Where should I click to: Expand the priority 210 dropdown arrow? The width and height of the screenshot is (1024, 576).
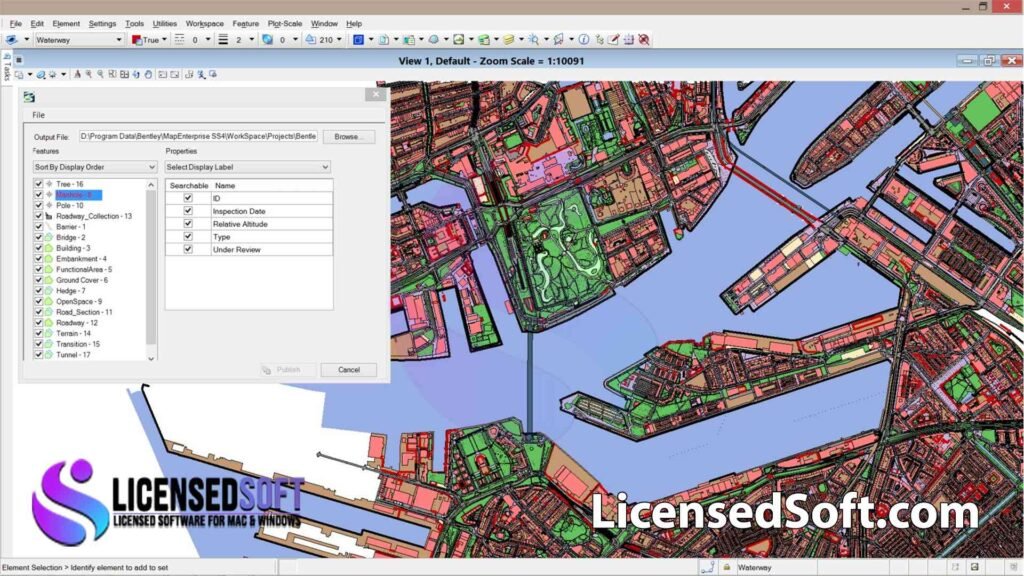tap(339, 40)
